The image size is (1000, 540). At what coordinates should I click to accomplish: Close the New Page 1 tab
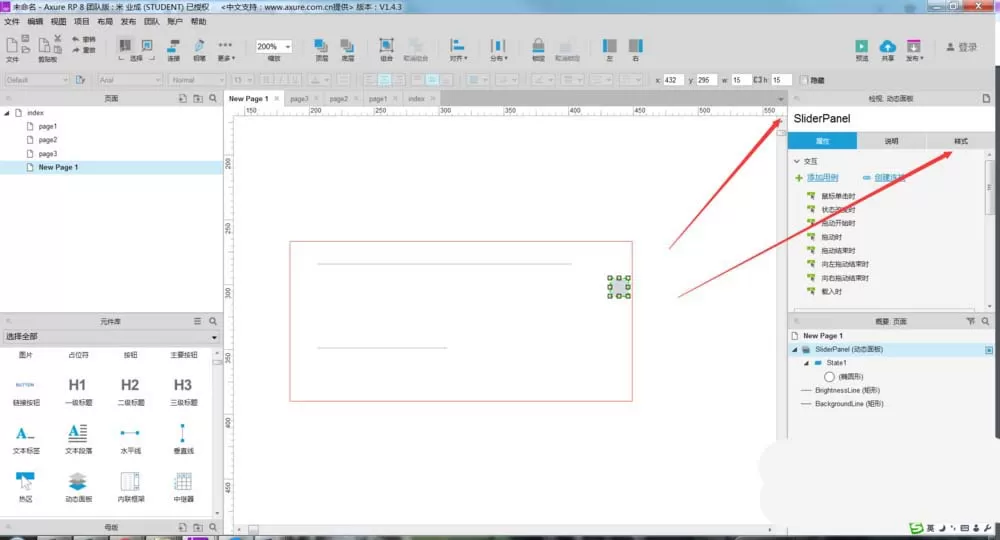coord(276,99)
